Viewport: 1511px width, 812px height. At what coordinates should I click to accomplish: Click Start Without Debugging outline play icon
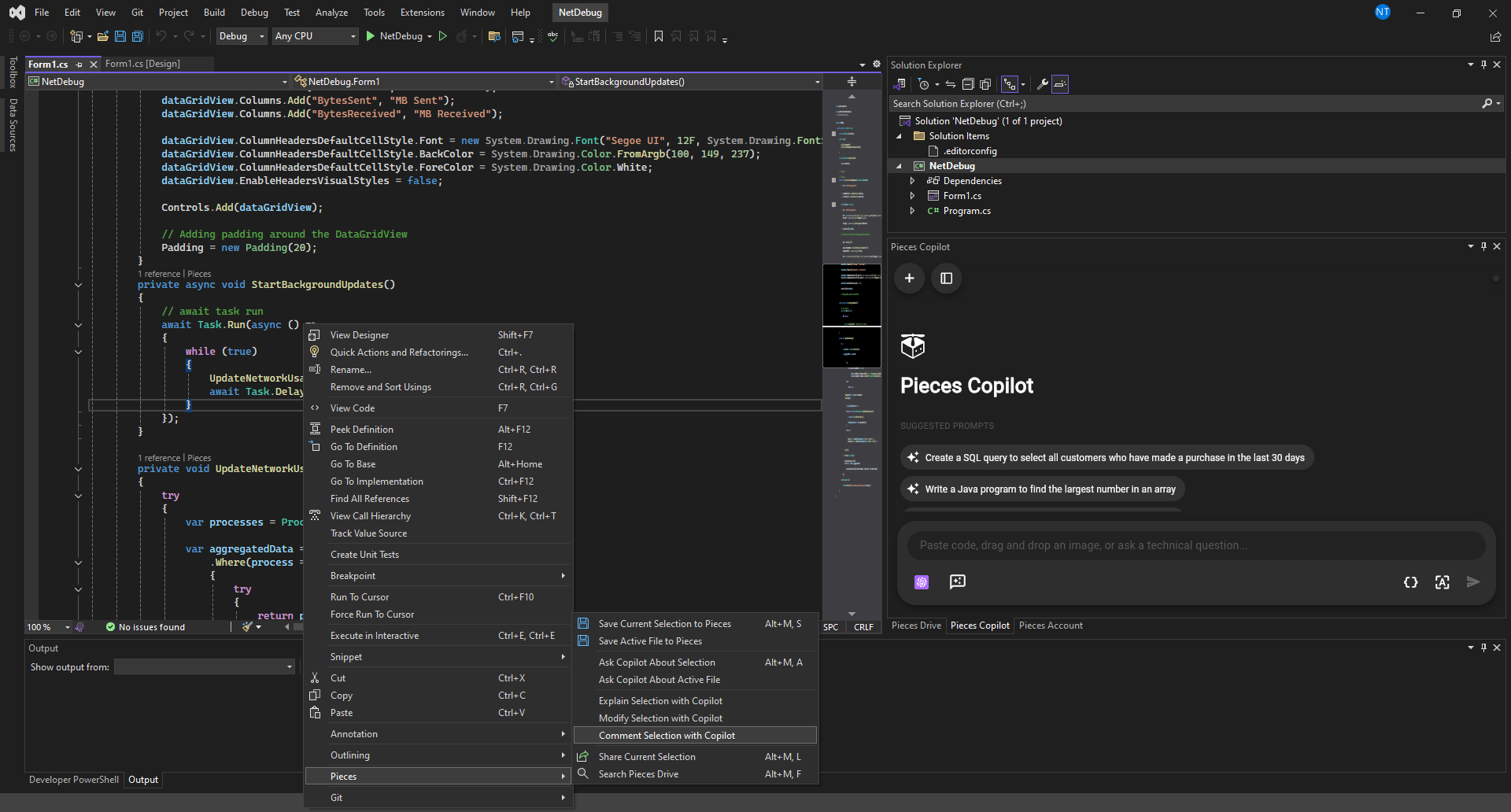click(443, 36)
